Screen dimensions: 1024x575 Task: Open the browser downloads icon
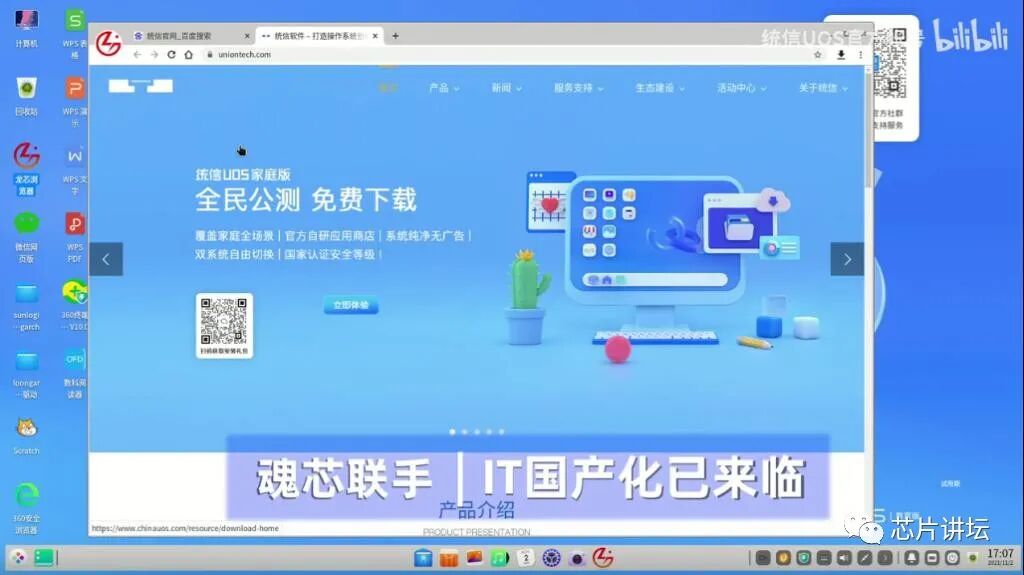coord(841,55)
